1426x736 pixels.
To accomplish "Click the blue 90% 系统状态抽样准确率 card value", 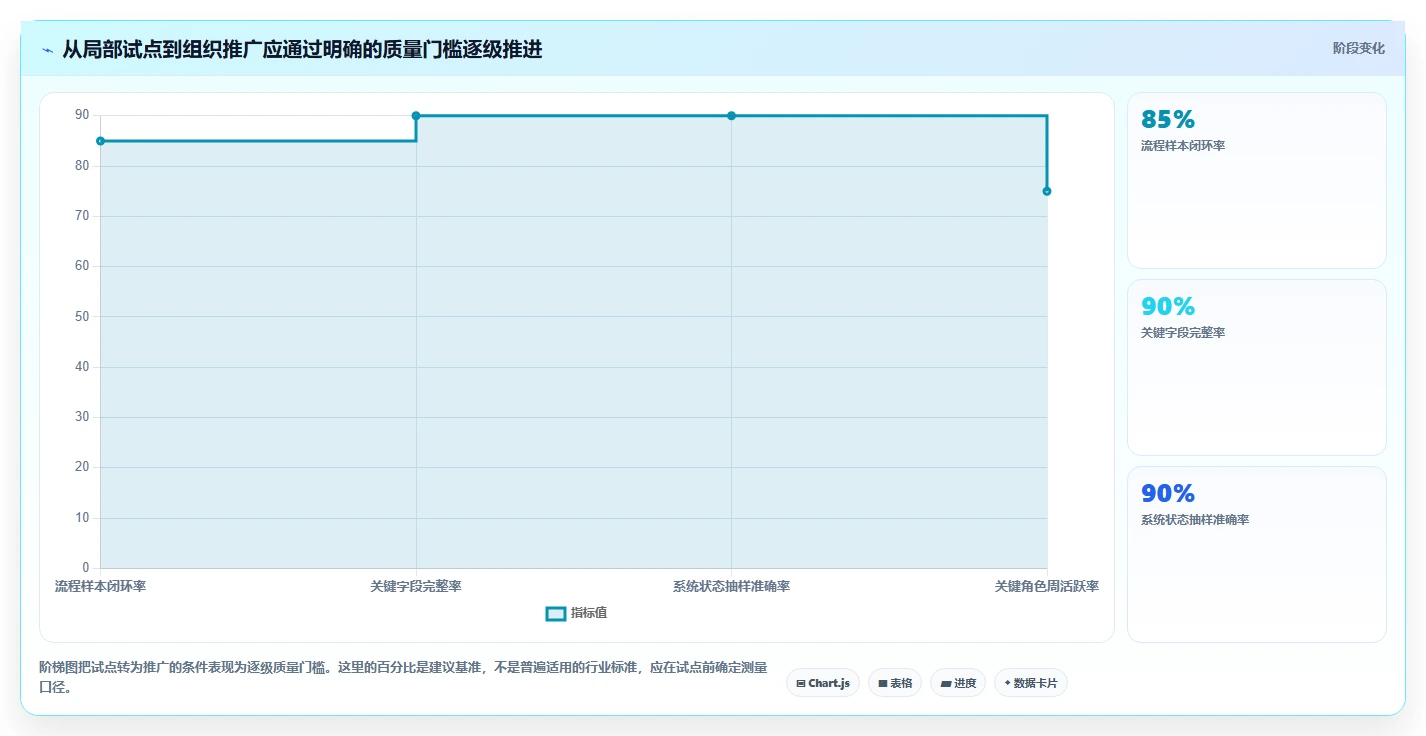I will coord(1168,494).
